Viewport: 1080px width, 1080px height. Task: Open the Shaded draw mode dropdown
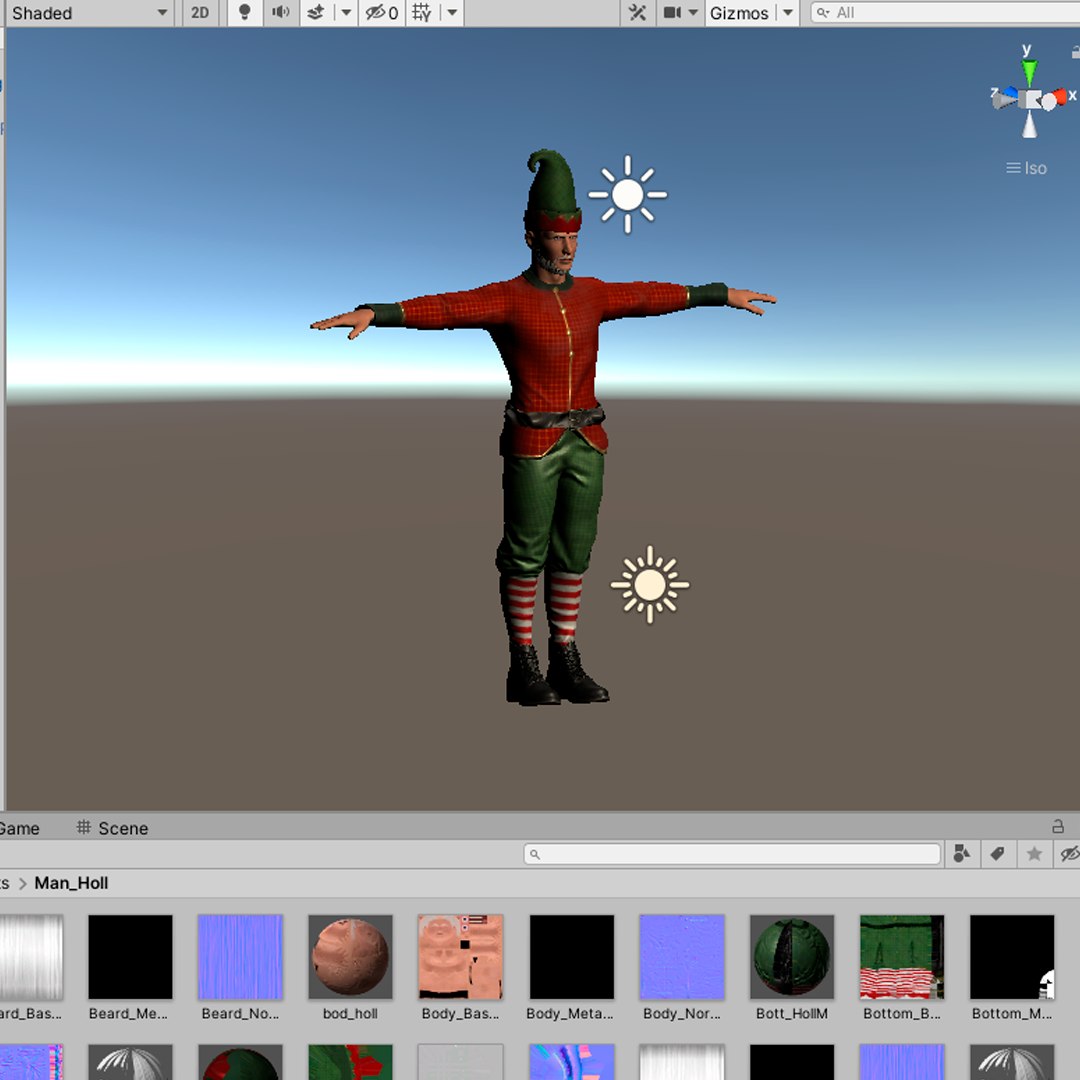point(88,13)
